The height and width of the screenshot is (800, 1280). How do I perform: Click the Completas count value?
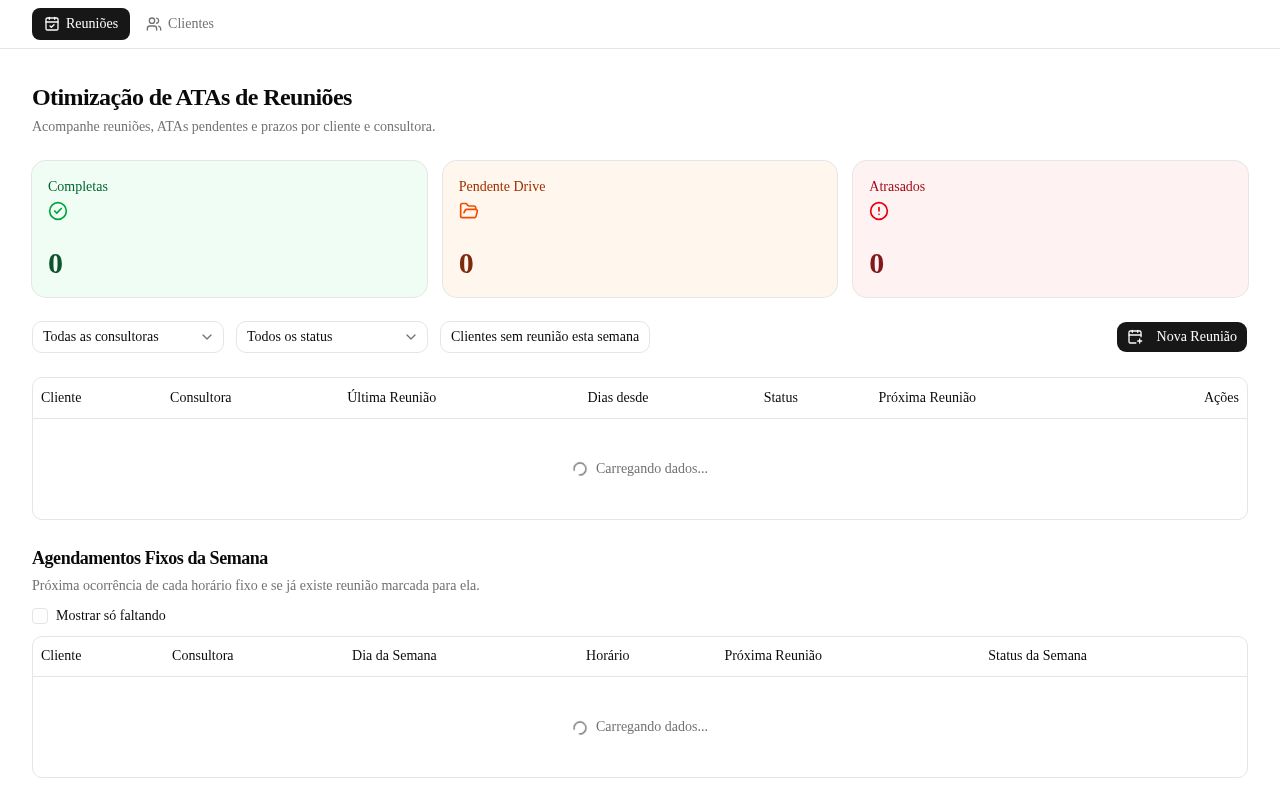coord(56,264)
